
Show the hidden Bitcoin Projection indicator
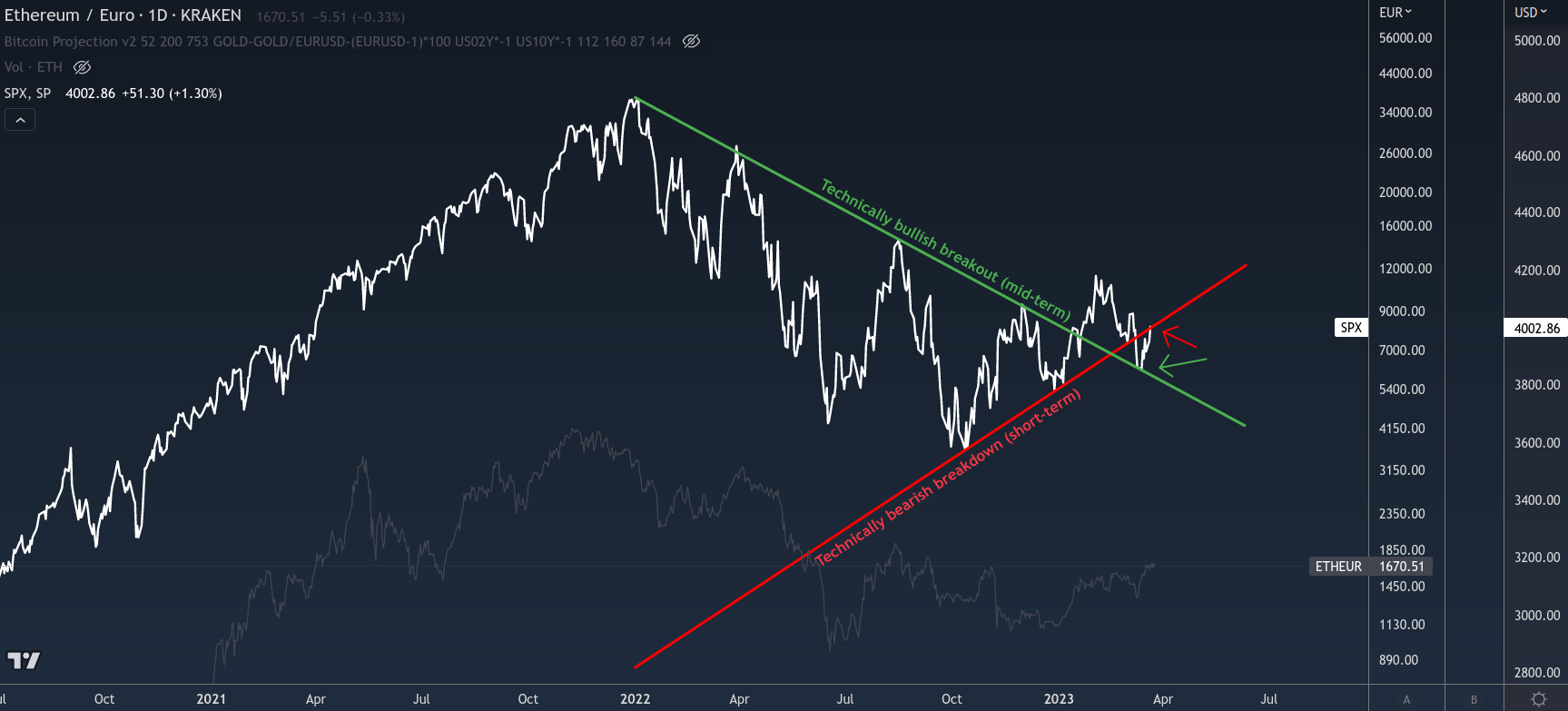tap(691, 42)
